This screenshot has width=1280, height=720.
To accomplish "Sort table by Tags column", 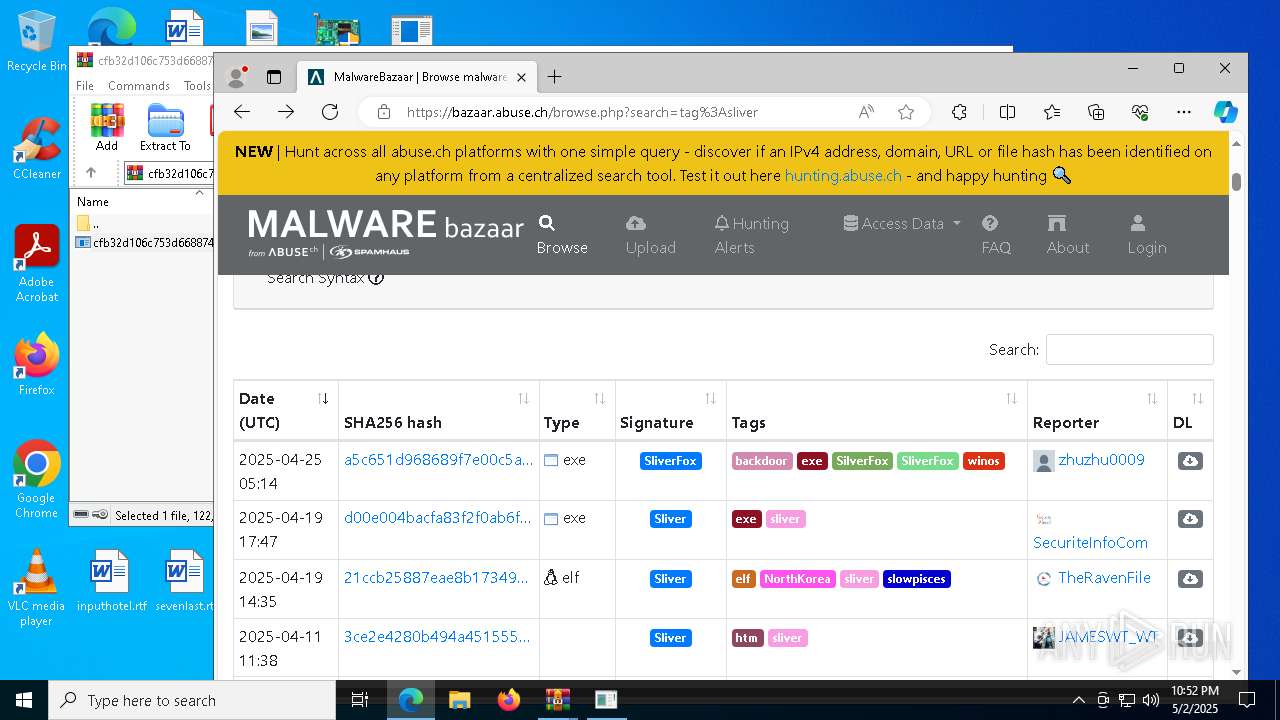I will coord(876,410).
